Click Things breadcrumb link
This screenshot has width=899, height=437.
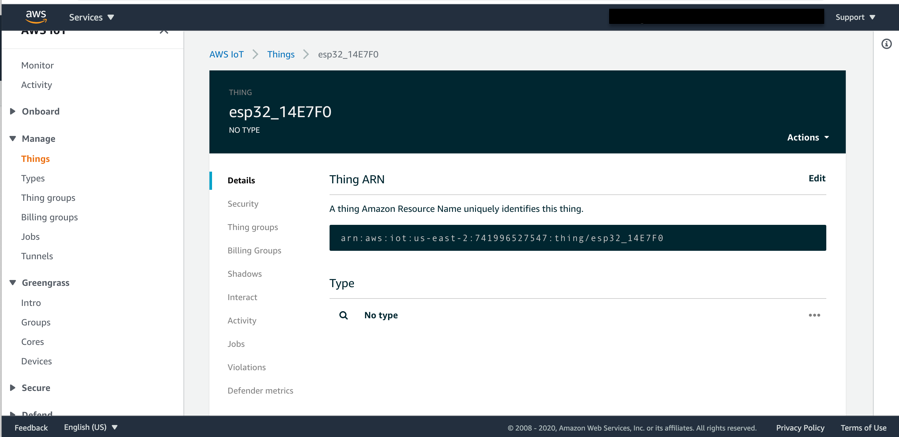[281, 54]
